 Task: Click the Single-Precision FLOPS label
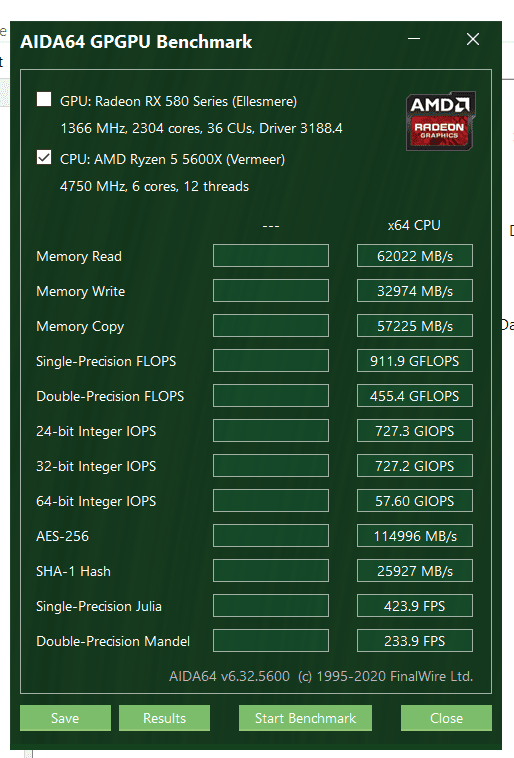coord(106,361)
